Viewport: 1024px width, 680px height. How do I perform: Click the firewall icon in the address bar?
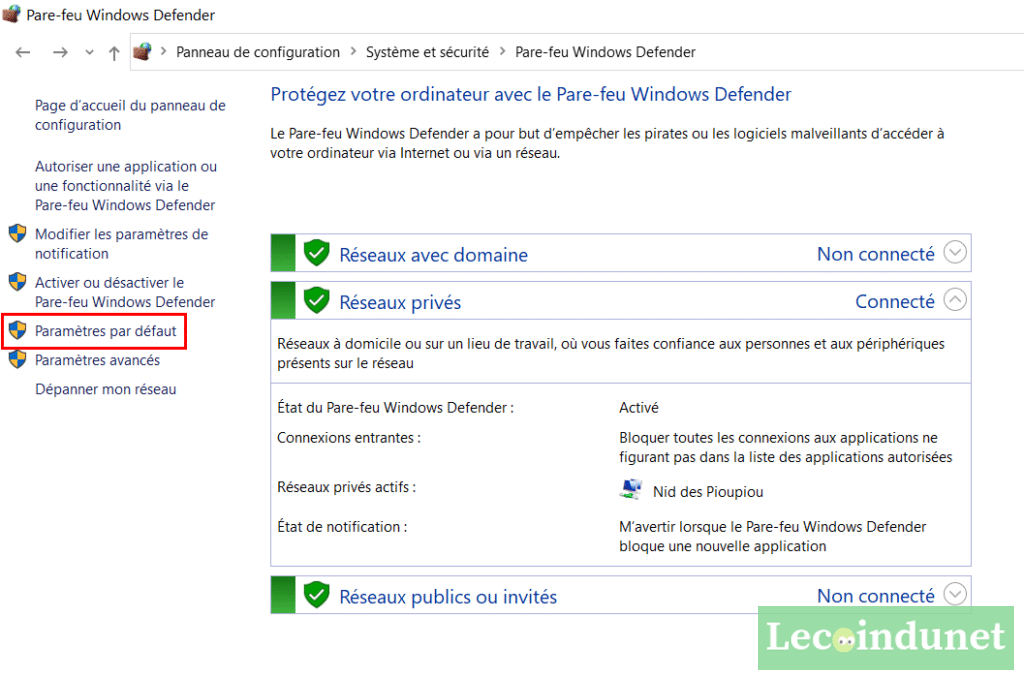142,52
